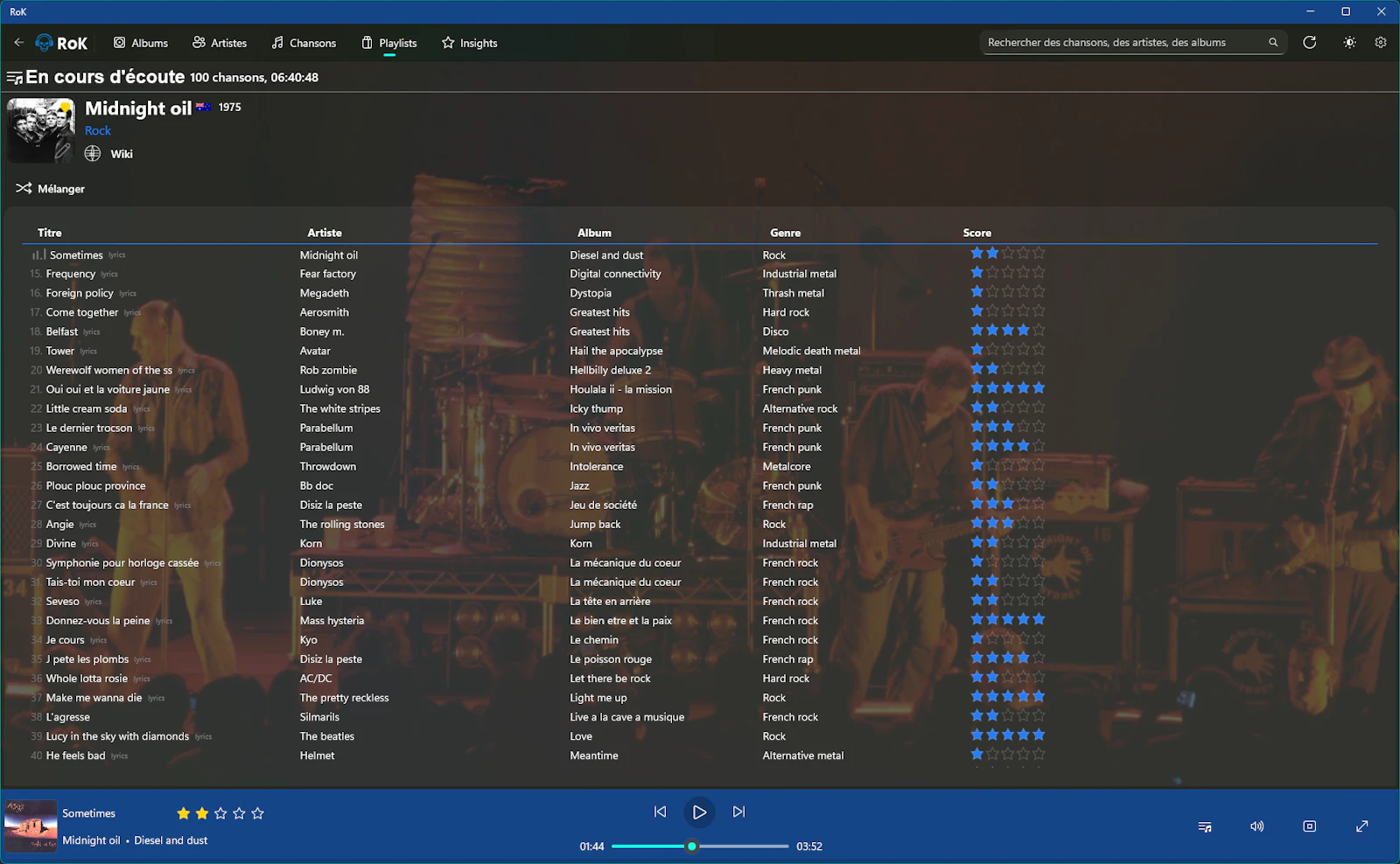Click the edit pencil on artist photo

point(63,151)
